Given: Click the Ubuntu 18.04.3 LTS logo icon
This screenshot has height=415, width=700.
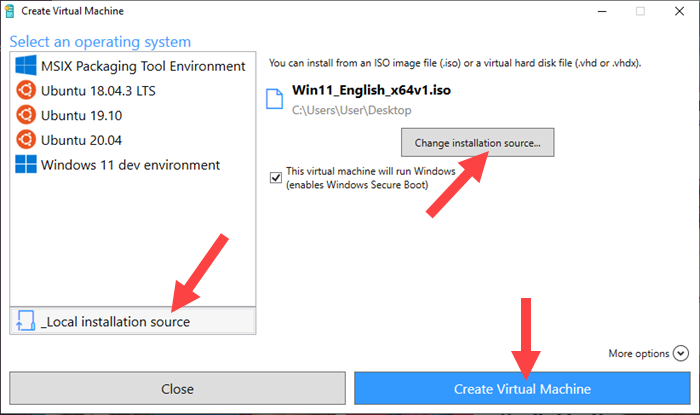Looking at the screenshot, I should [26, 90].
